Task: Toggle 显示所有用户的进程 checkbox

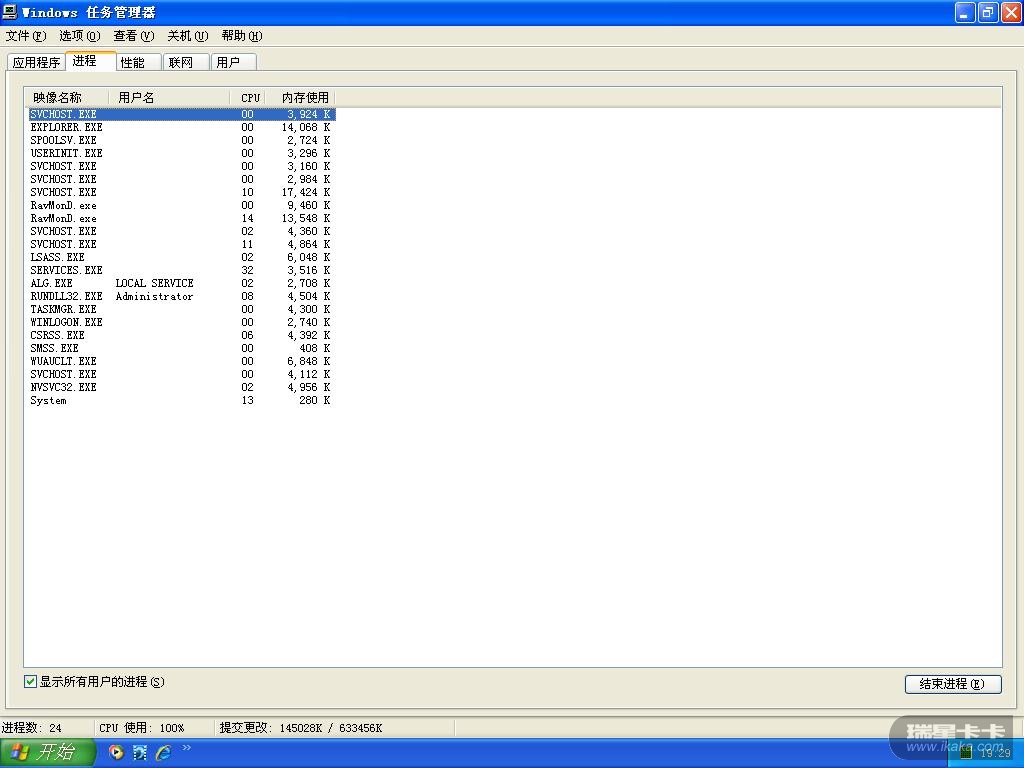Action: tap(30, 682)
